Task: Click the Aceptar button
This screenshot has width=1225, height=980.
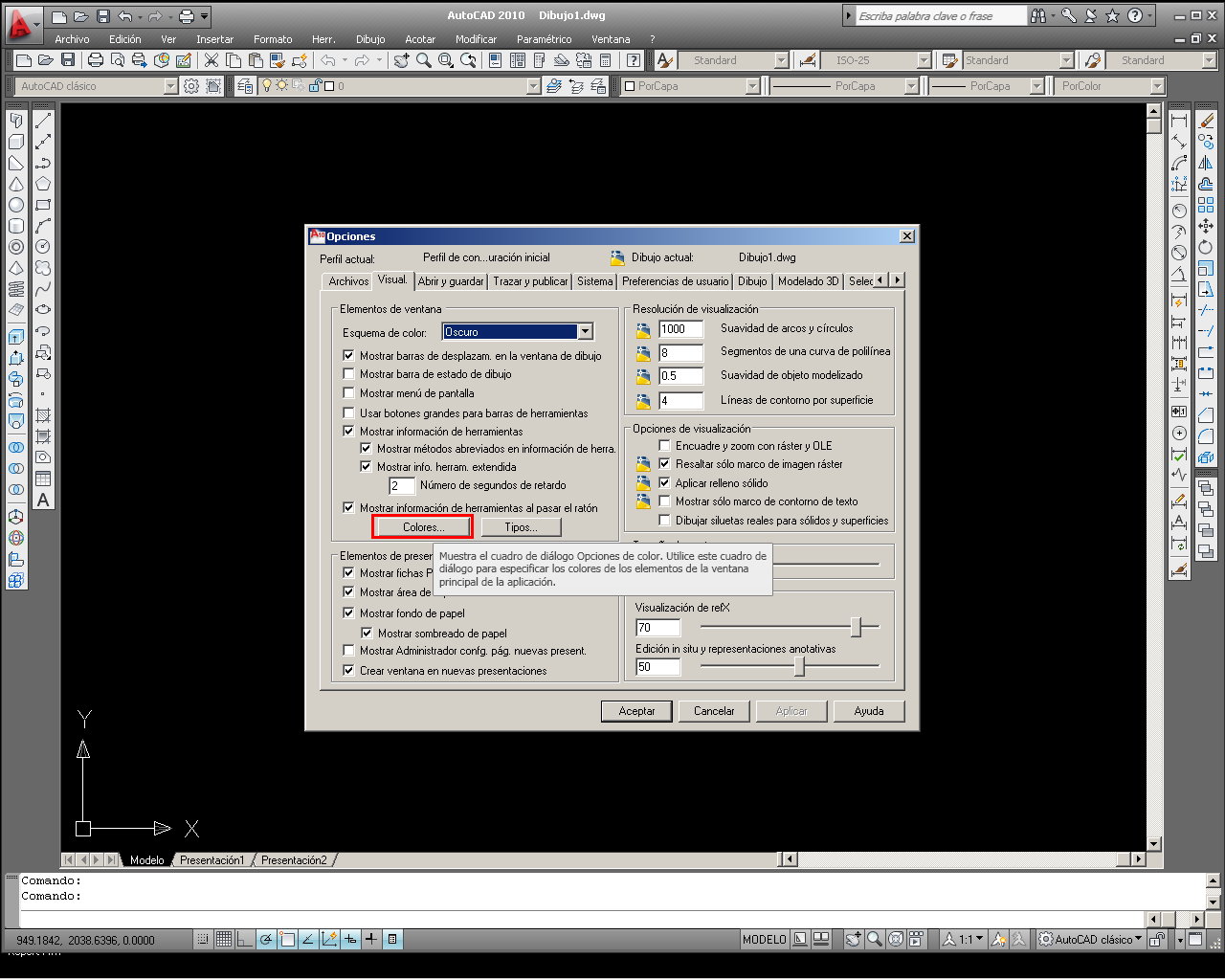Action: coord(636,711)
